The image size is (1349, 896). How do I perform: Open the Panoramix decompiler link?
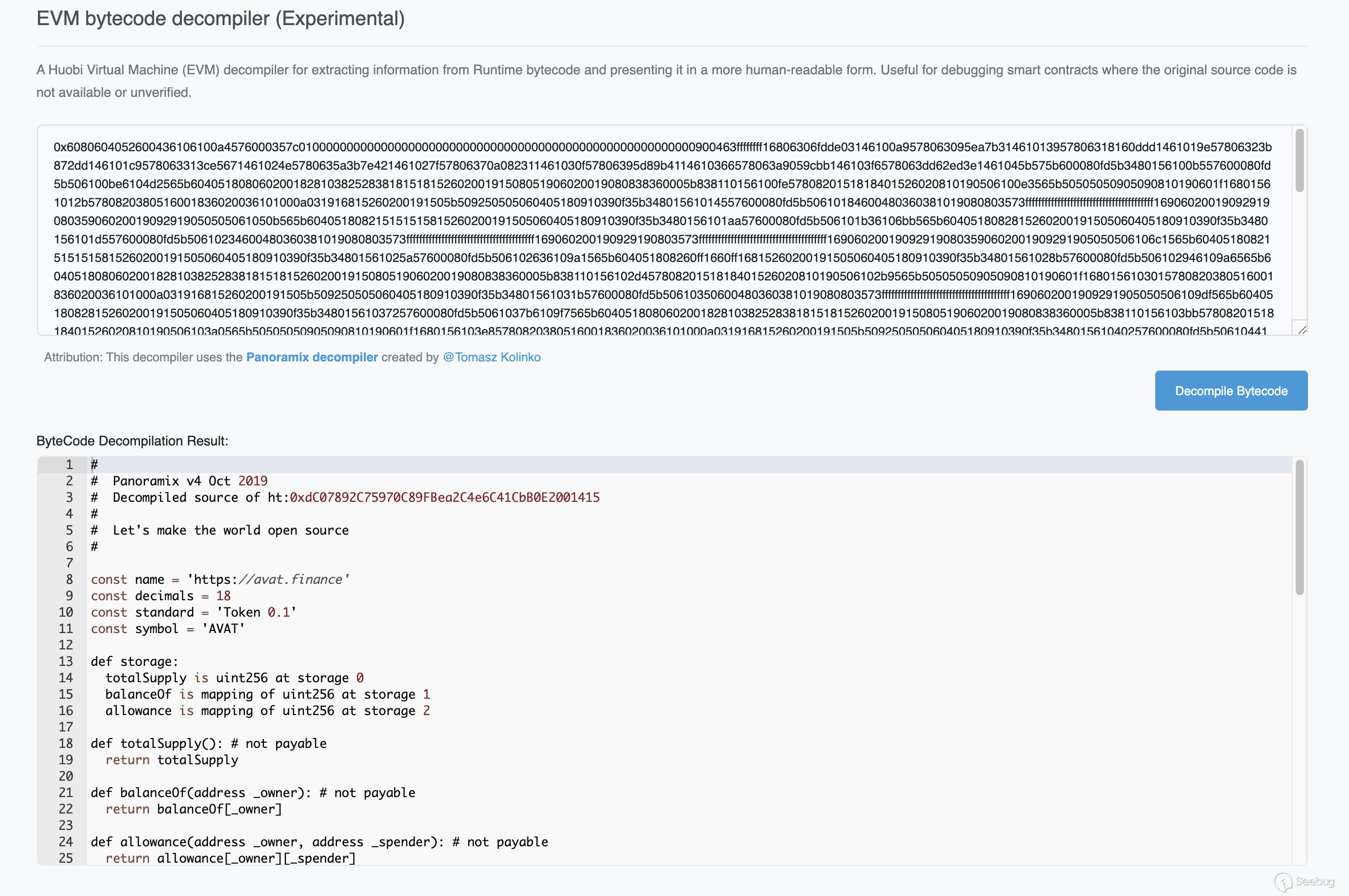pyautogui.click(x=312, y=357)
